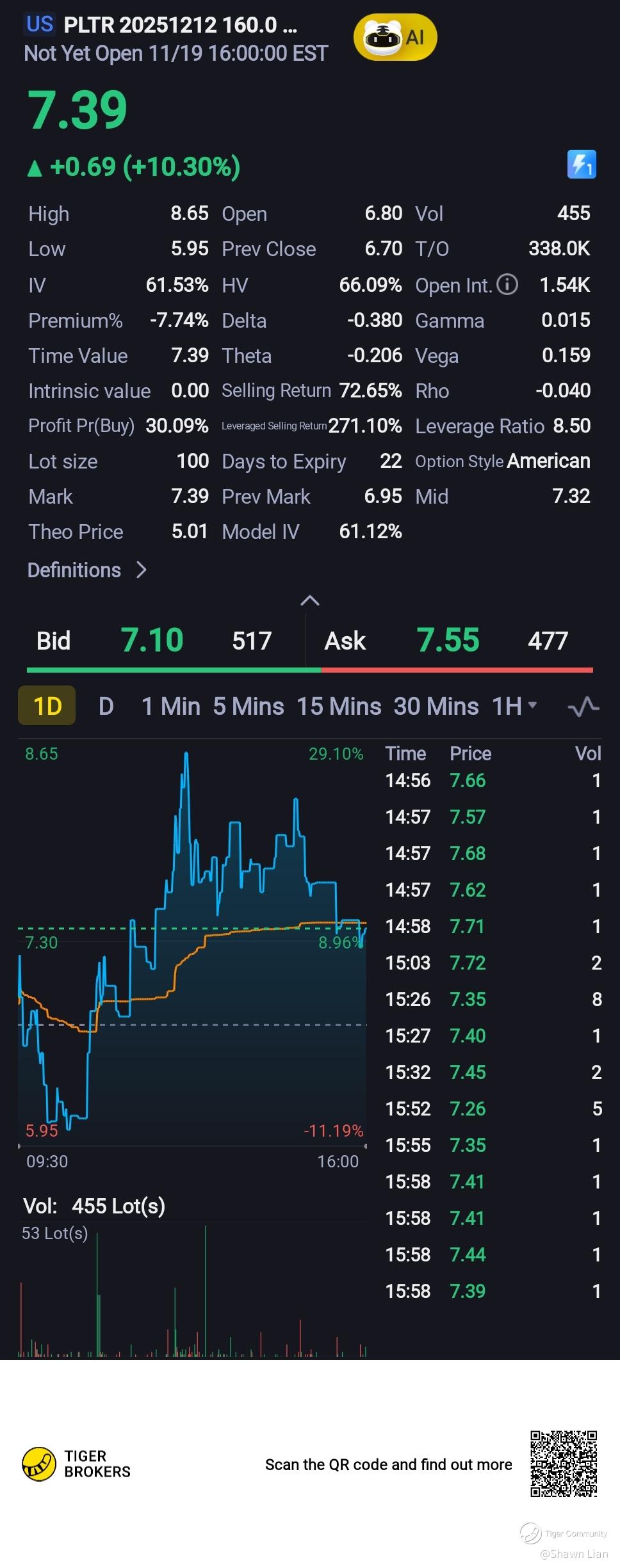Tap the green bid ratio bar
The width and height of the screenshot is (620, 1568).
[174, 670]
